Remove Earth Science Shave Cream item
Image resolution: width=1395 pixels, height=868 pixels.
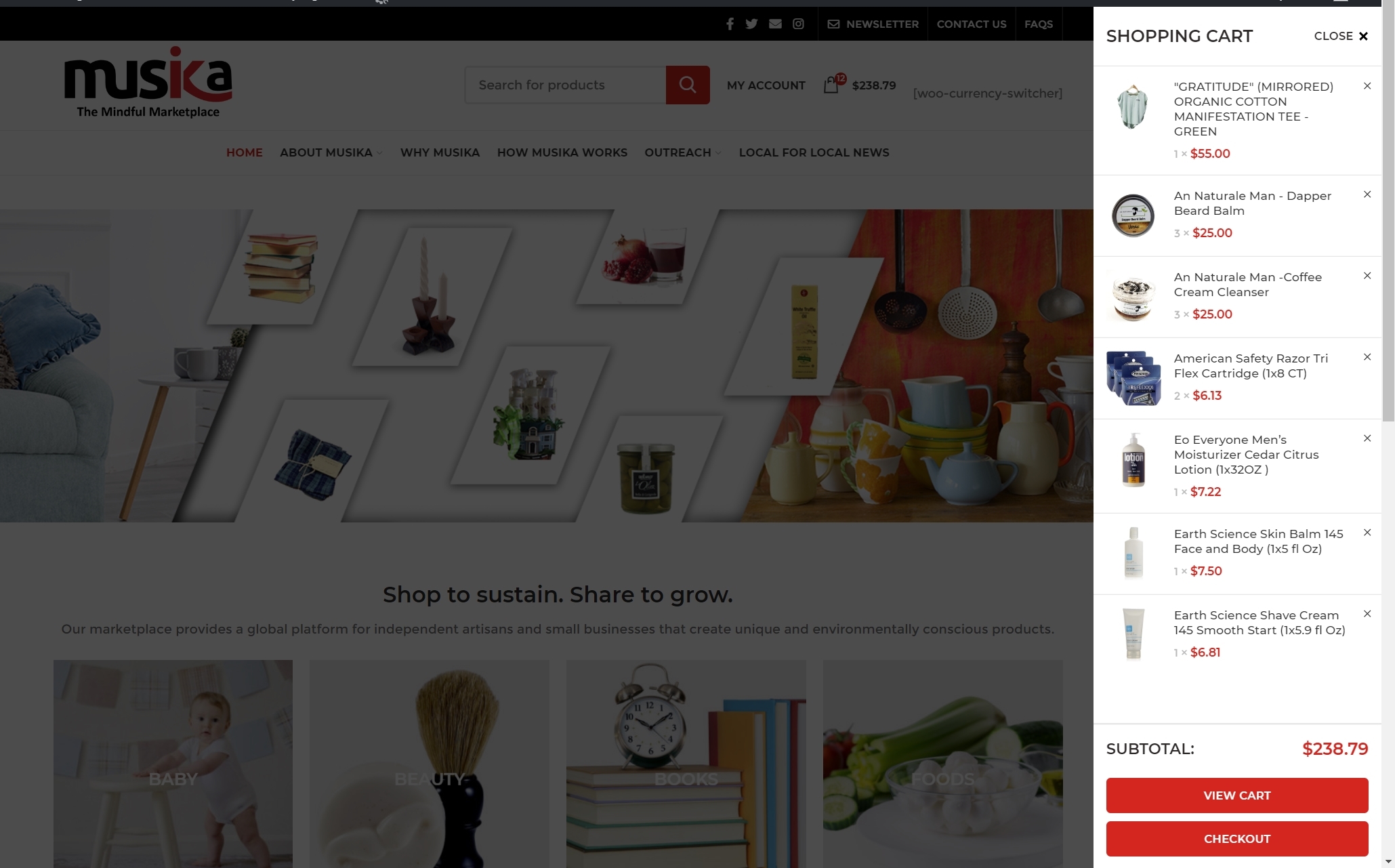click(x=1367, y=614)
